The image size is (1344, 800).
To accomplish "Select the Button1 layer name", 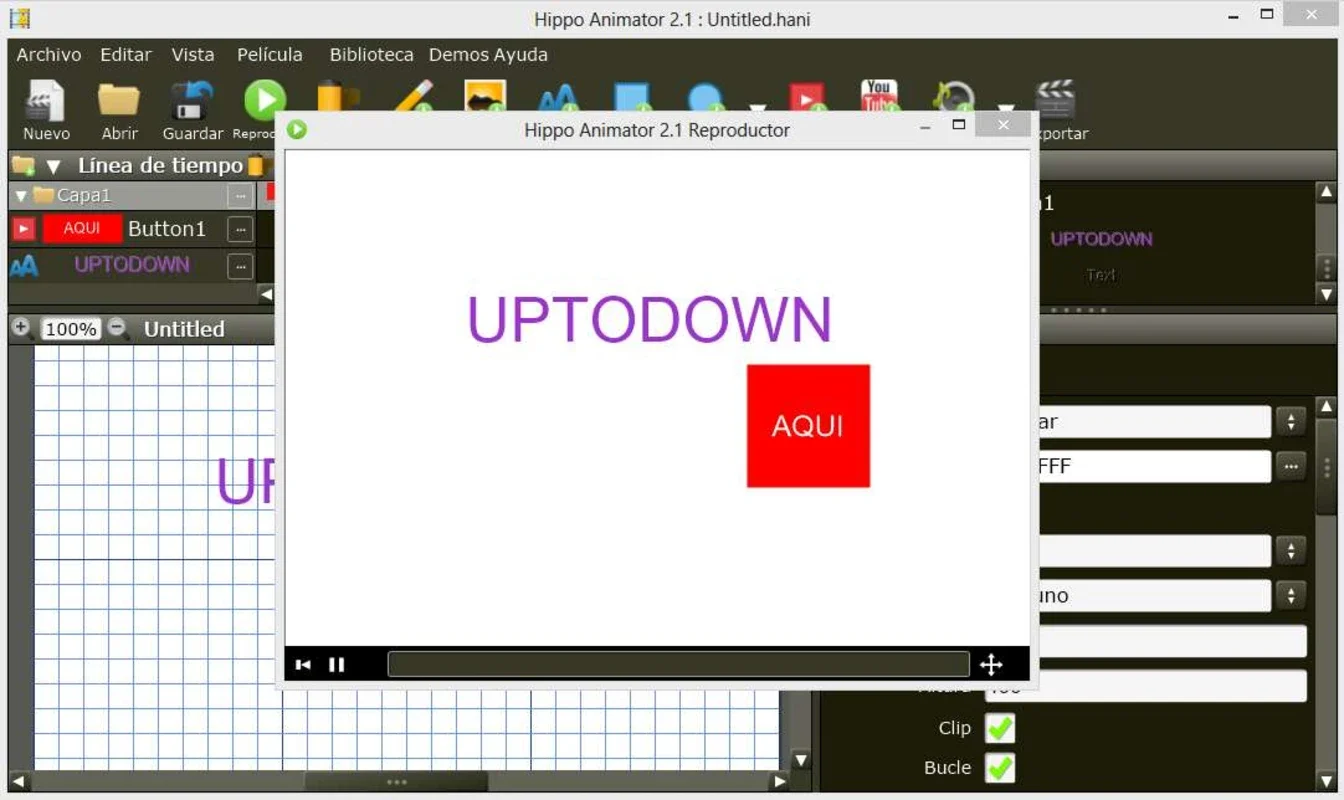I will click(167, 229).
